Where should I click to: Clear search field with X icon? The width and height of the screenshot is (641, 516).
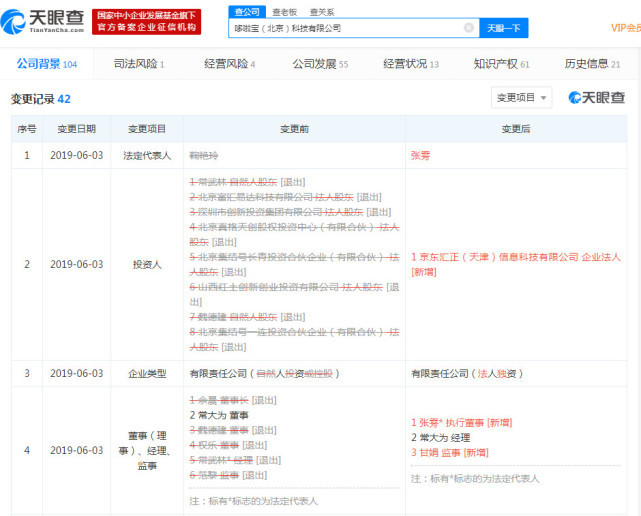pyautogui.click(x=468, y=28)
